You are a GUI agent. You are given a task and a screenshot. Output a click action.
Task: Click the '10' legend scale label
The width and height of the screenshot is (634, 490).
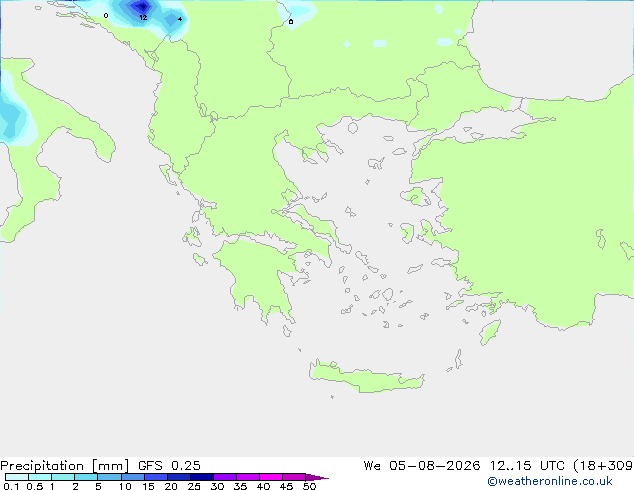[125, 486]
